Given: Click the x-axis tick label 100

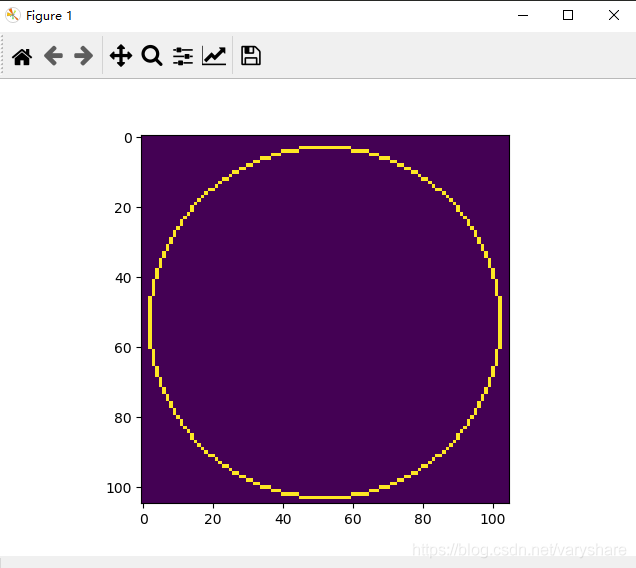Looking at the screenshot, I should point(493,519).
